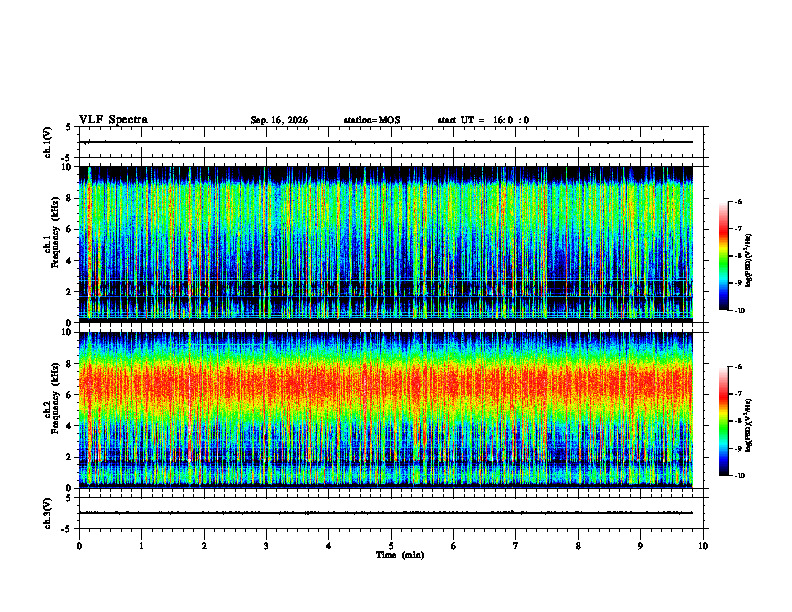The width and height of the screenshot is (792, 612).
Task: Click the 9 minute tick label on time axis
Action: (640, 546)
